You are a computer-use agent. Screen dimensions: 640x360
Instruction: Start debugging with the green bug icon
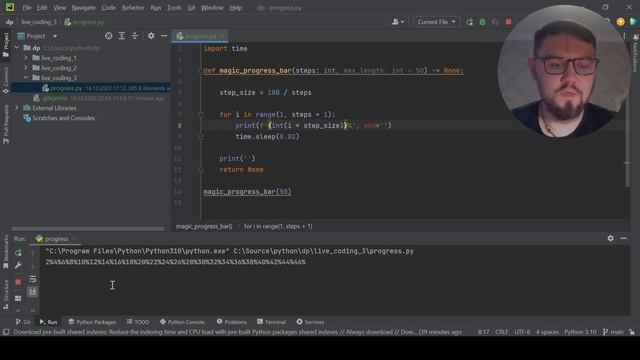pos(482,22)
